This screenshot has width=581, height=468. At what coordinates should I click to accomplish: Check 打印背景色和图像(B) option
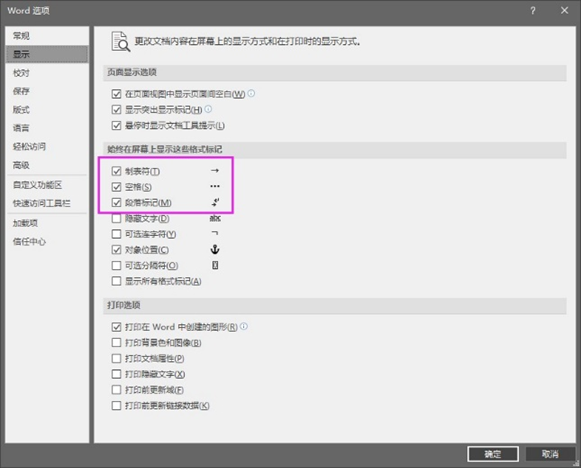coord(116,342)
